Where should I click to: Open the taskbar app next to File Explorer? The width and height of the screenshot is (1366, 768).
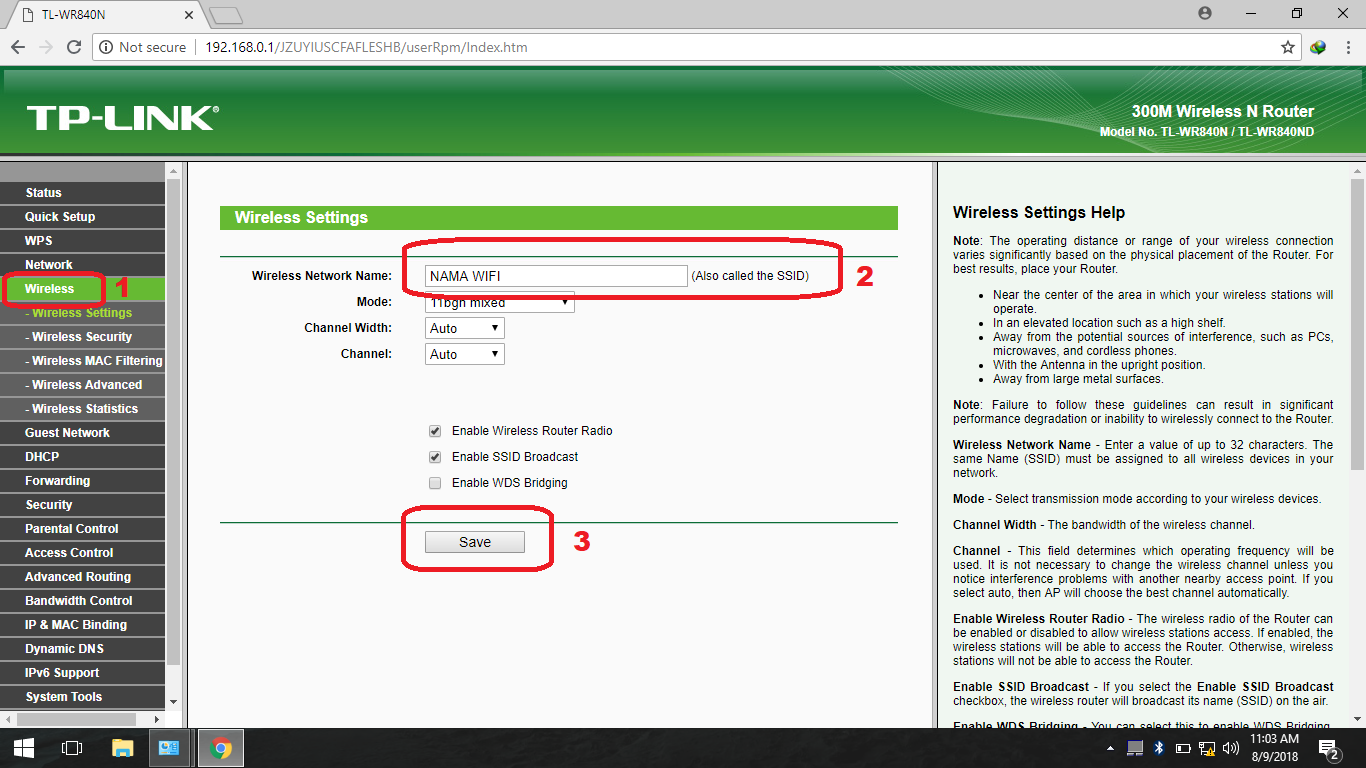coord(170,748)
